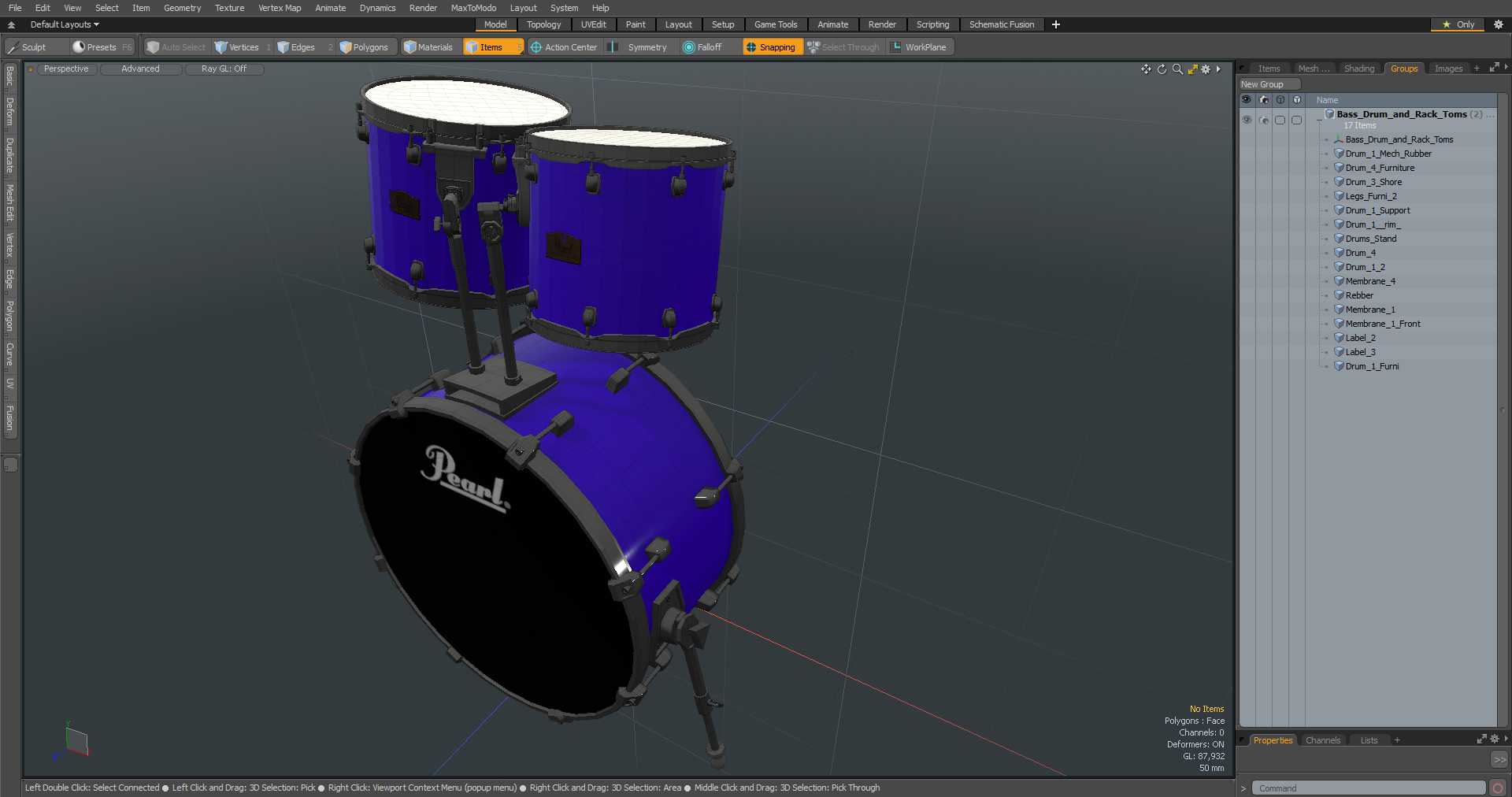Open the Advanced shading style dropdown
This screenshot has height=797, width=1512.
[x=140, y=69]
